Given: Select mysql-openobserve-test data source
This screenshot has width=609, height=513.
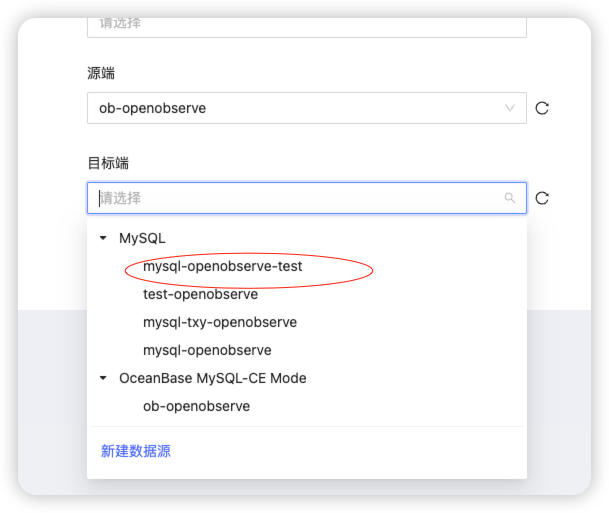Looking at the screenshot, I should click(223, 266).
